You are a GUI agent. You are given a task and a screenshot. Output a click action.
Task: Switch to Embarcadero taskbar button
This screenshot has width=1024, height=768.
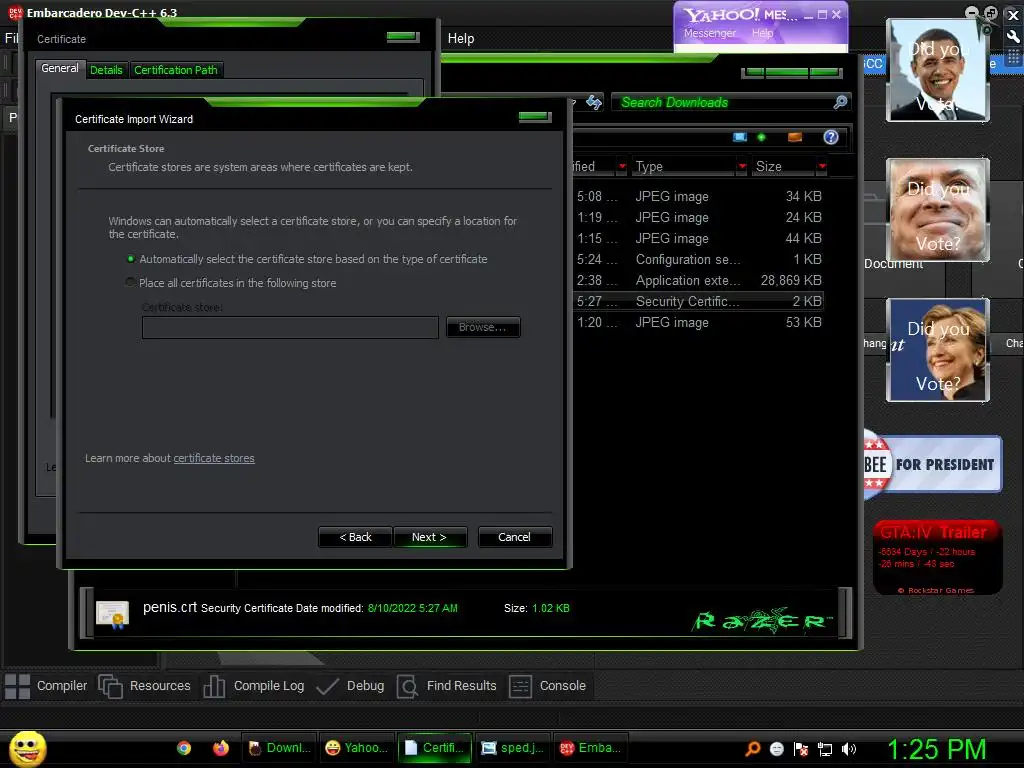point(591,748)
